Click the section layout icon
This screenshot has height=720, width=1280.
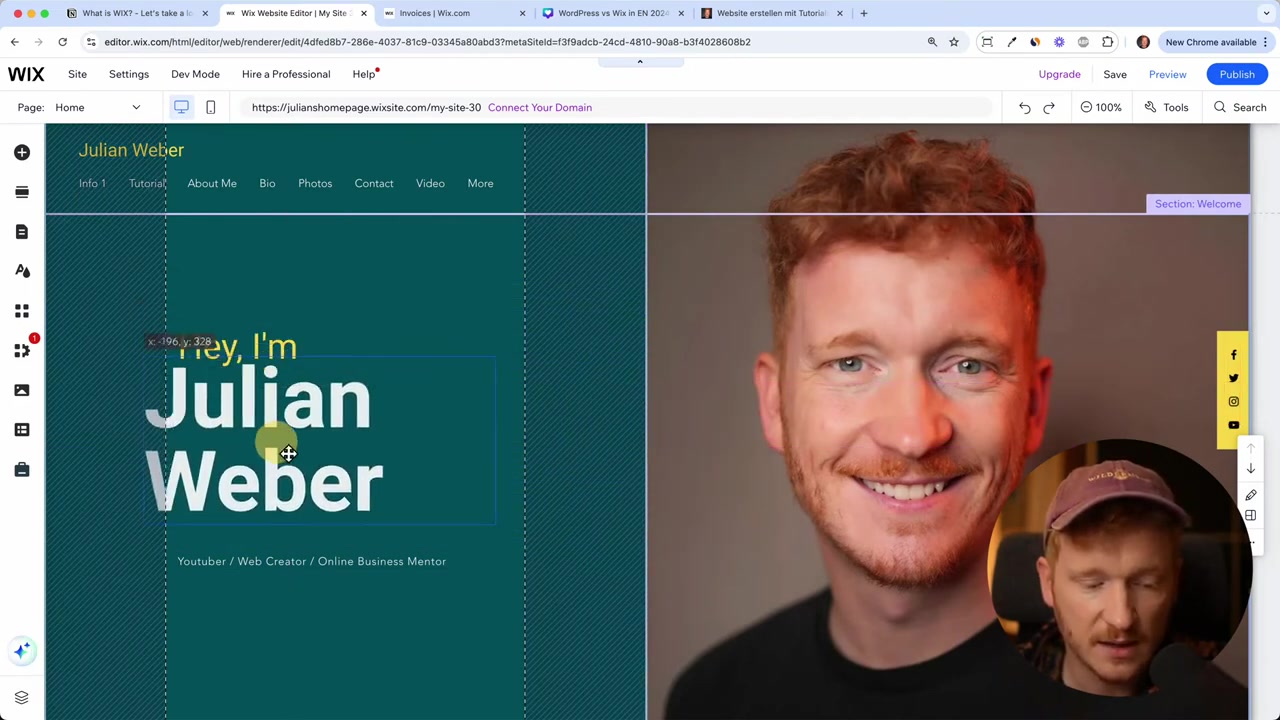coord(1250,516)
